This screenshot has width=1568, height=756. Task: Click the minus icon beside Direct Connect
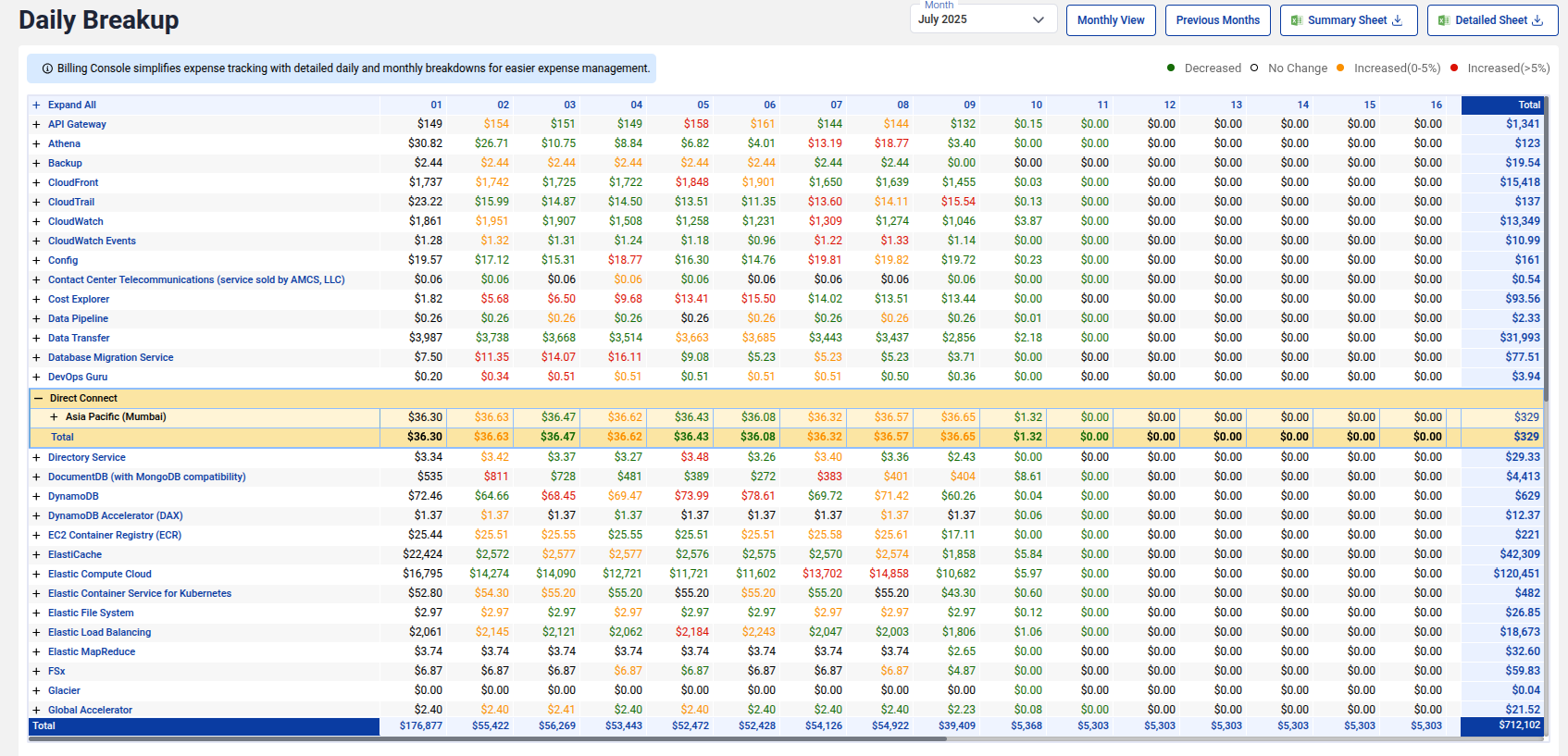(x=38, y=399)
